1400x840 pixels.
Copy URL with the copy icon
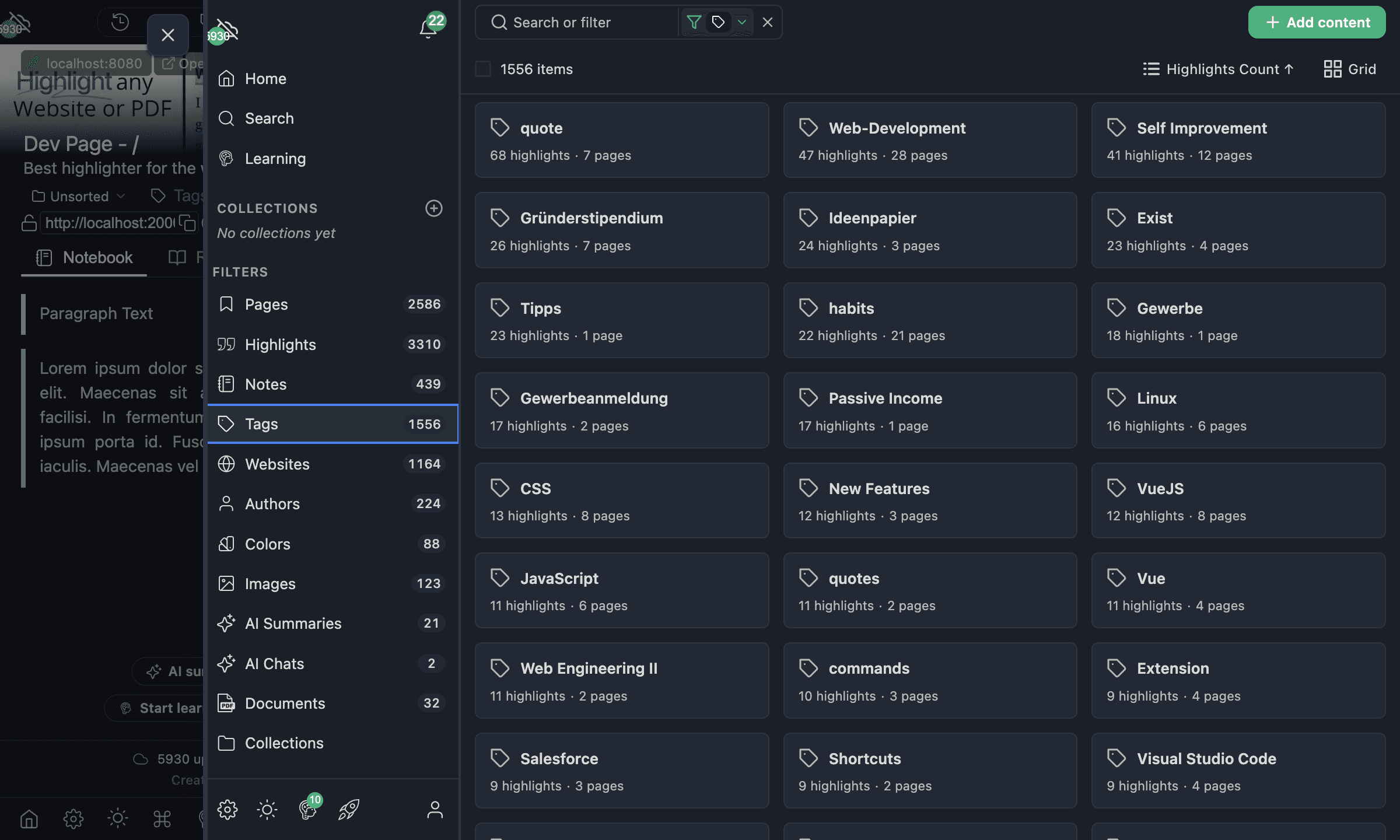point(187,223)
